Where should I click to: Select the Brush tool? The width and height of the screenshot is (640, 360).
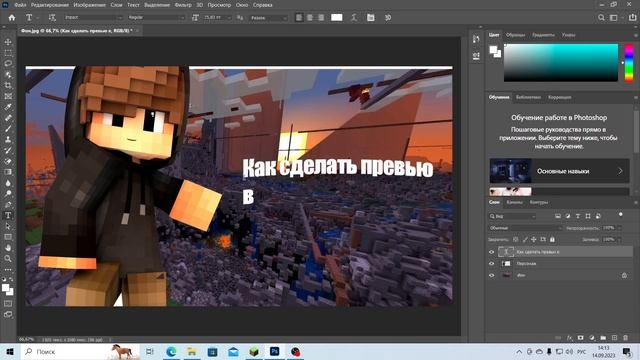point(8,129)
